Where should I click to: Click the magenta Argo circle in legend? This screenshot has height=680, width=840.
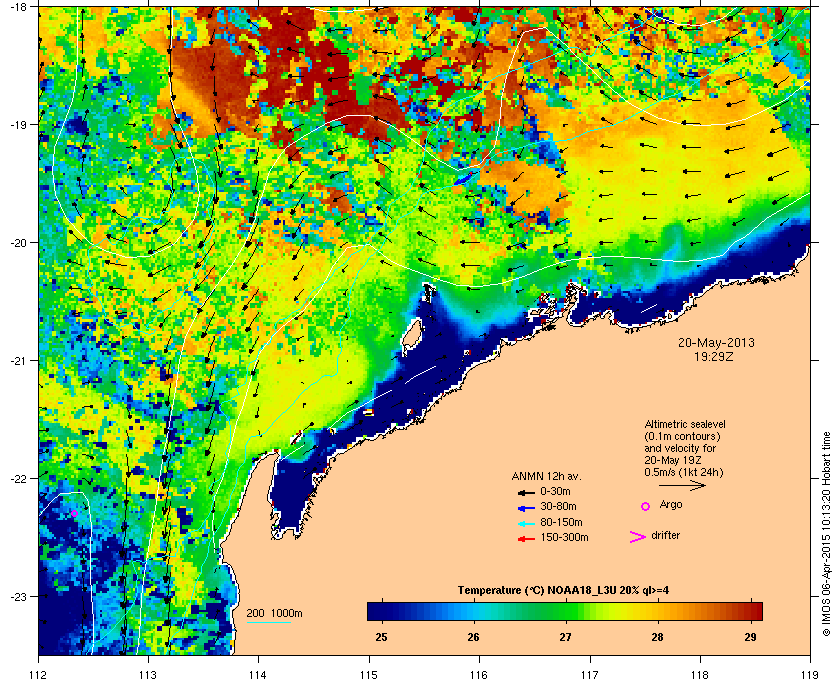646,506
